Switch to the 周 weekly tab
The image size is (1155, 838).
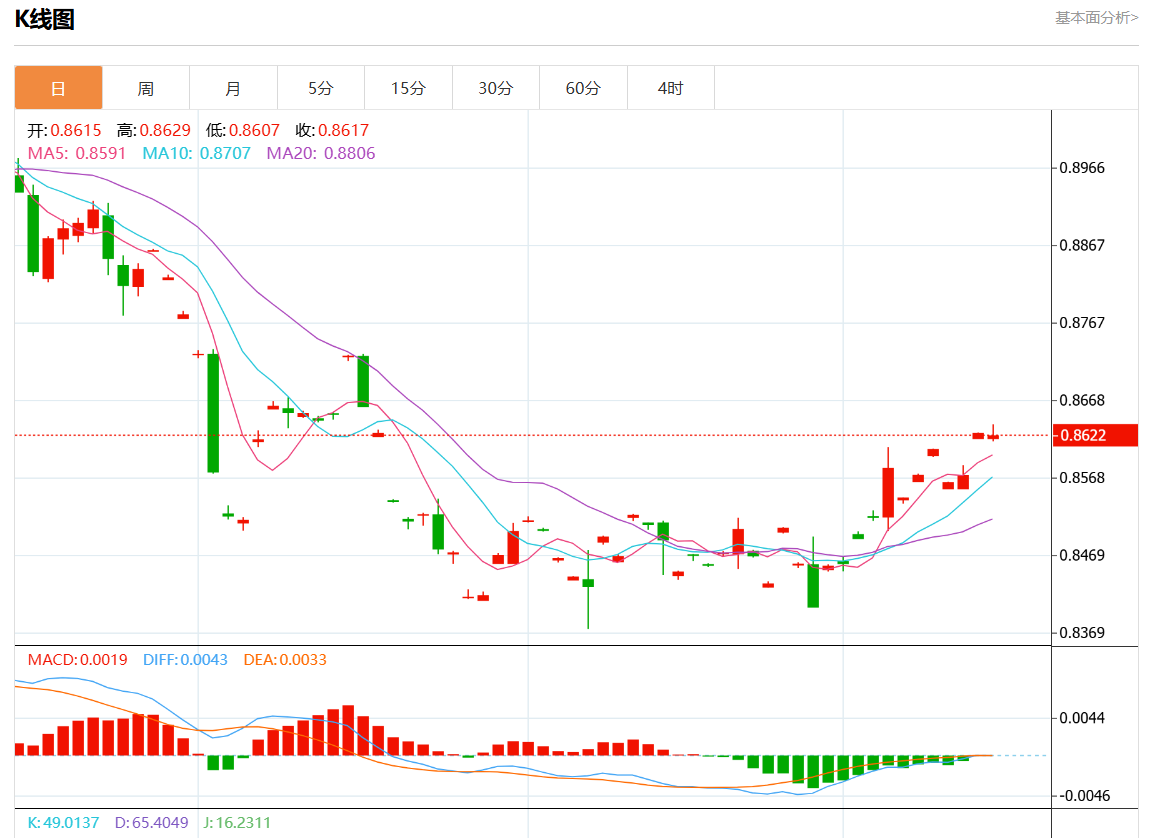pyautogui.click(x=146, y=88)
